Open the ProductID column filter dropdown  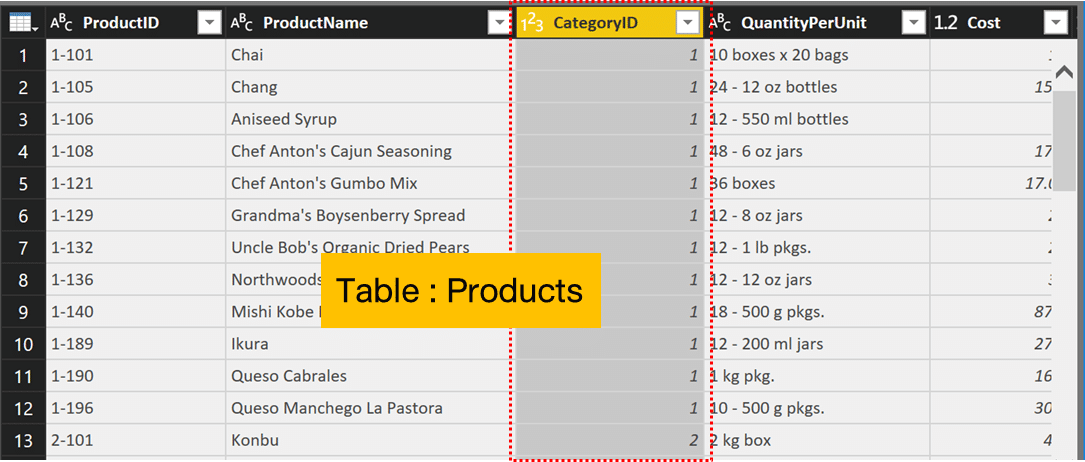coord(209,23)
